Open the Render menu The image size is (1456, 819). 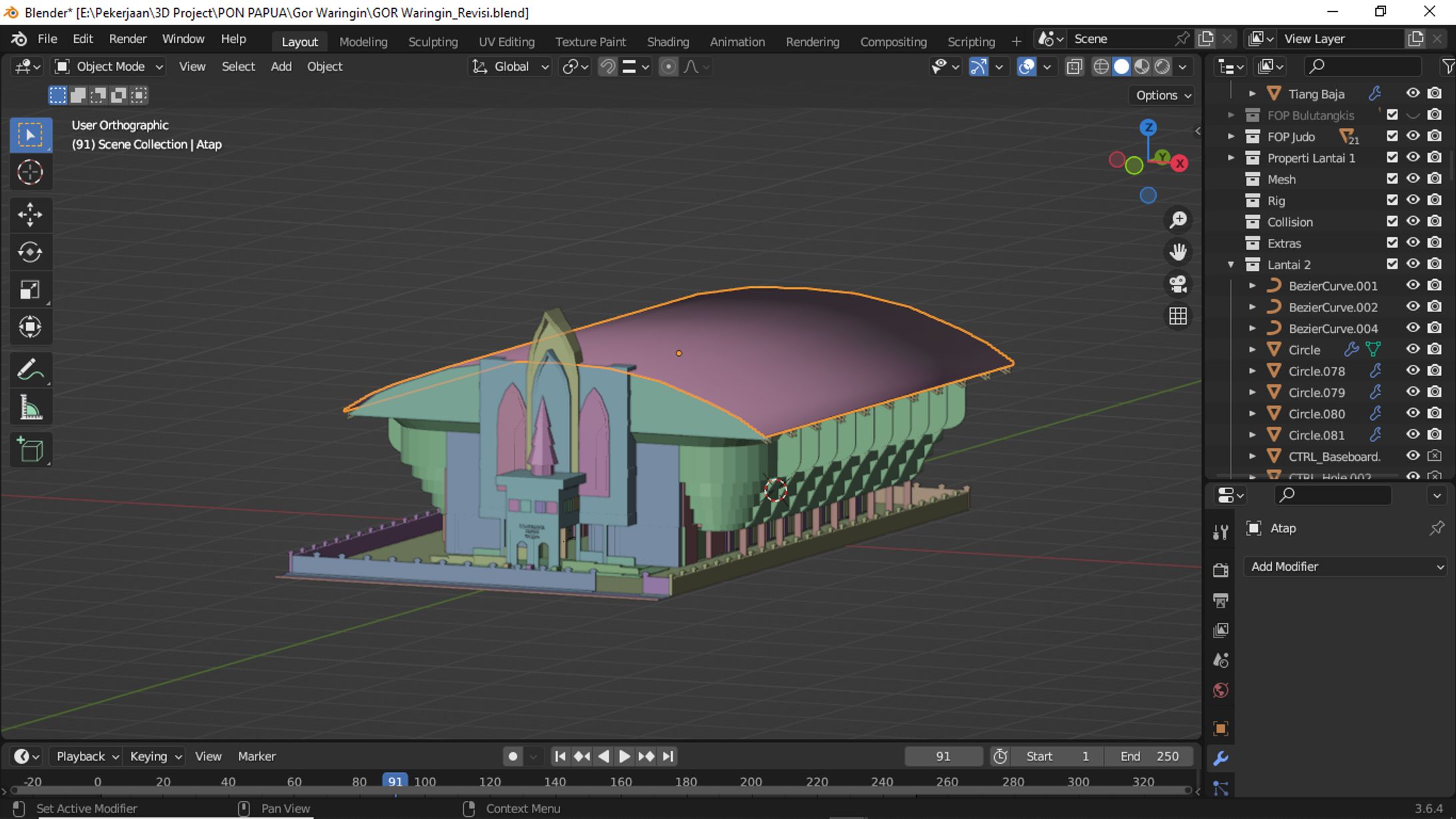tap(127, 39)
